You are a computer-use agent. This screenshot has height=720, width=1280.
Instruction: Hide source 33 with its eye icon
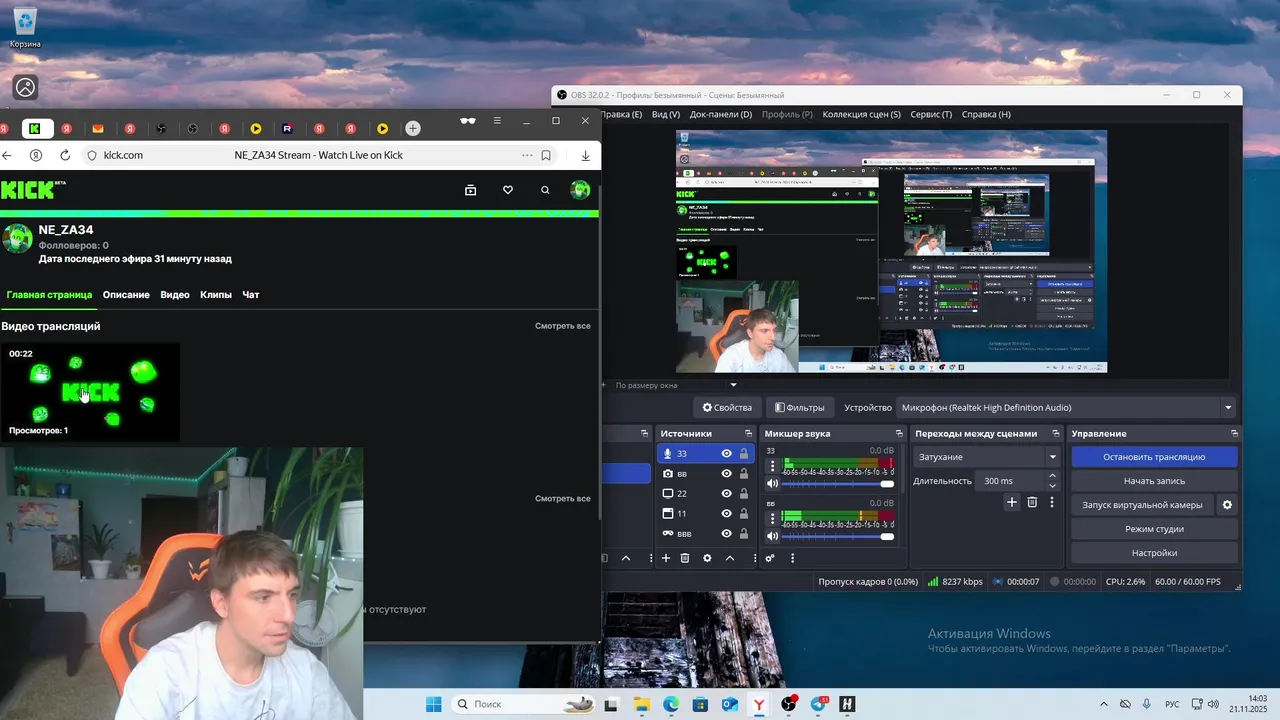click(727, 454)
